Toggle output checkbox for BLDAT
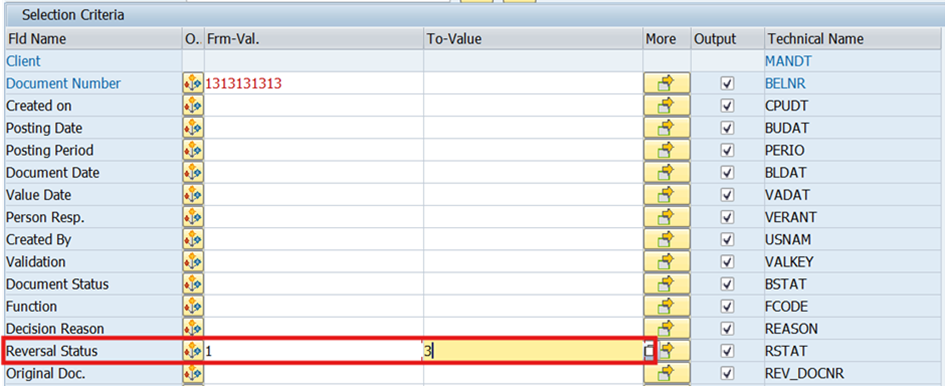945x386 pixels. click(727, 172)
